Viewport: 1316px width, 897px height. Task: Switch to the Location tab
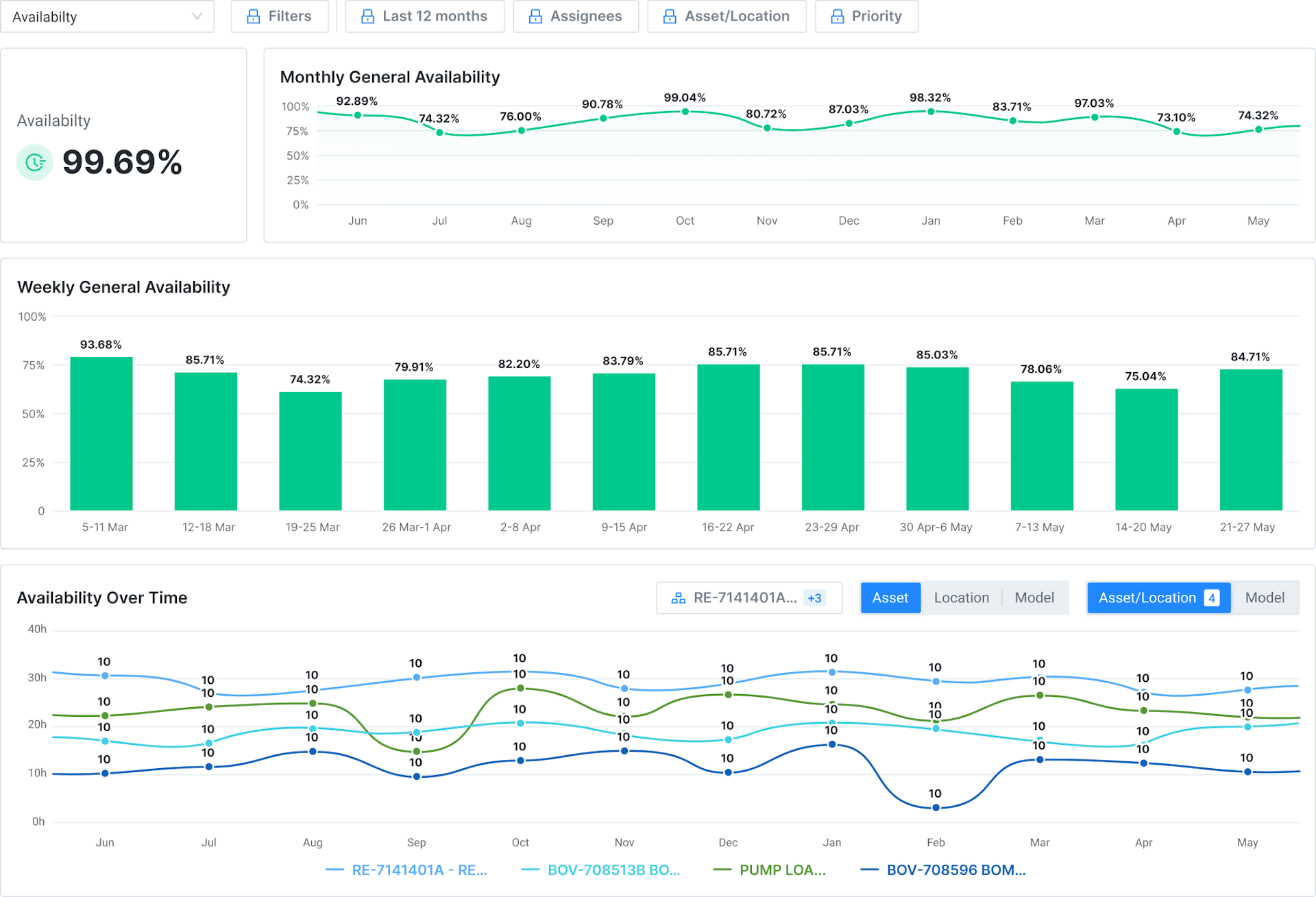(x=961, y=598)
